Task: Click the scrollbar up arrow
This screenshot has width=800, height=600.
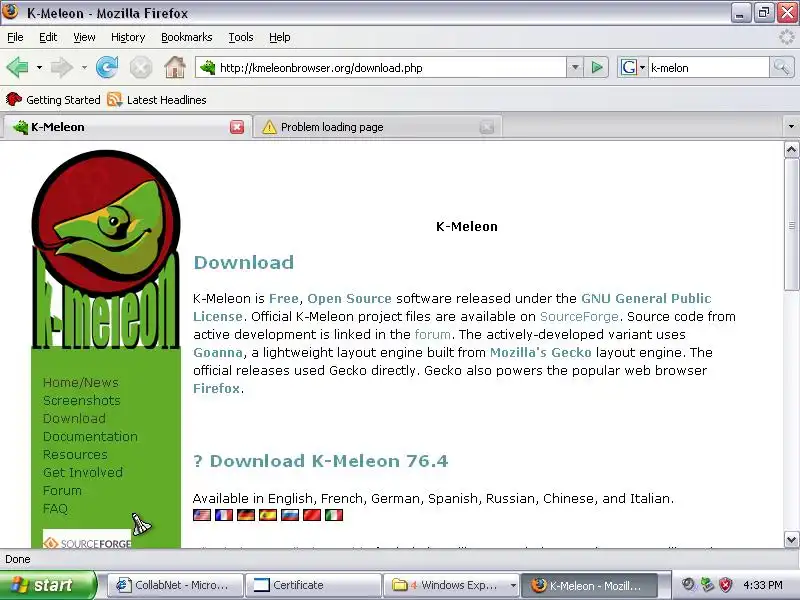Action: coord(791,149)
